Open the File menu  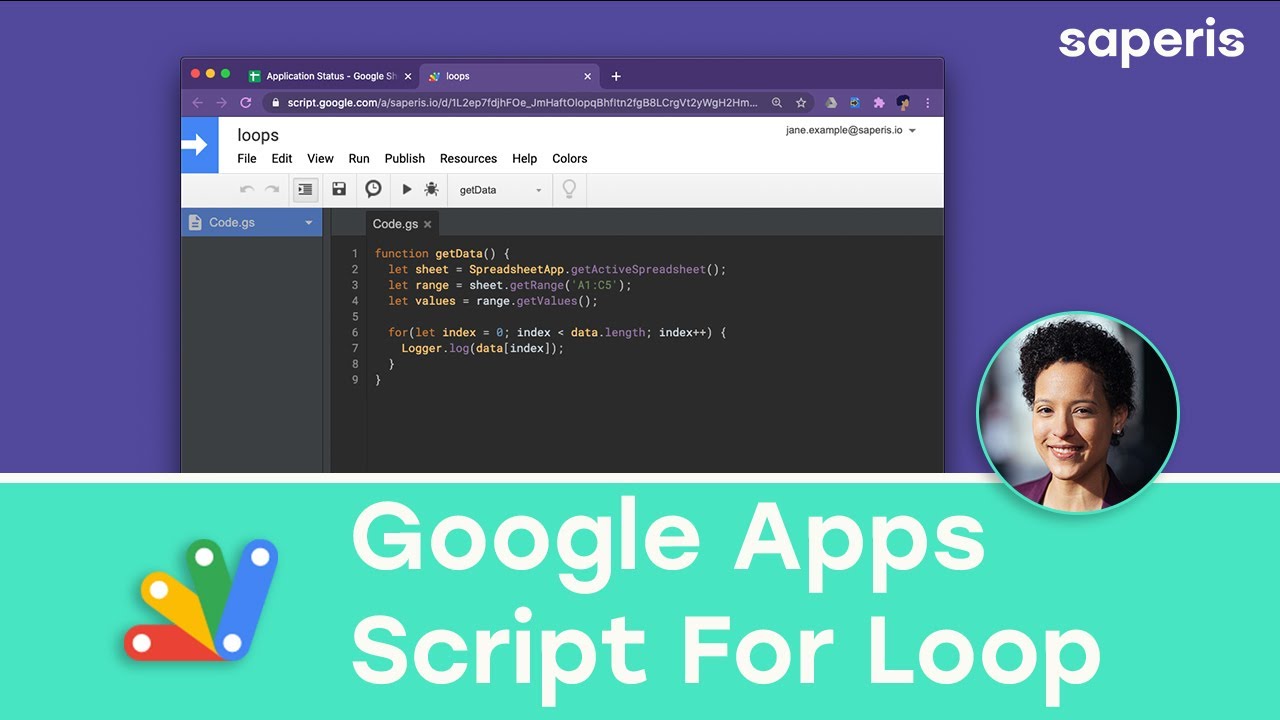(x=247, y=158)
